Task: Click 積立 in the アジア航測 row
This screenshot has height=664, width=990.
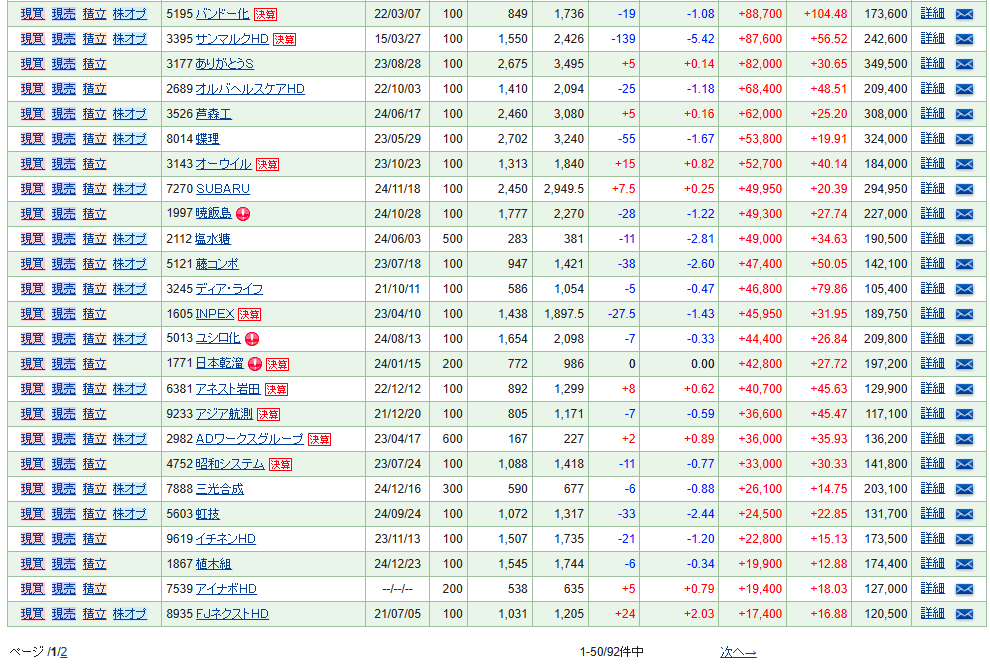Action: [95, 413]
